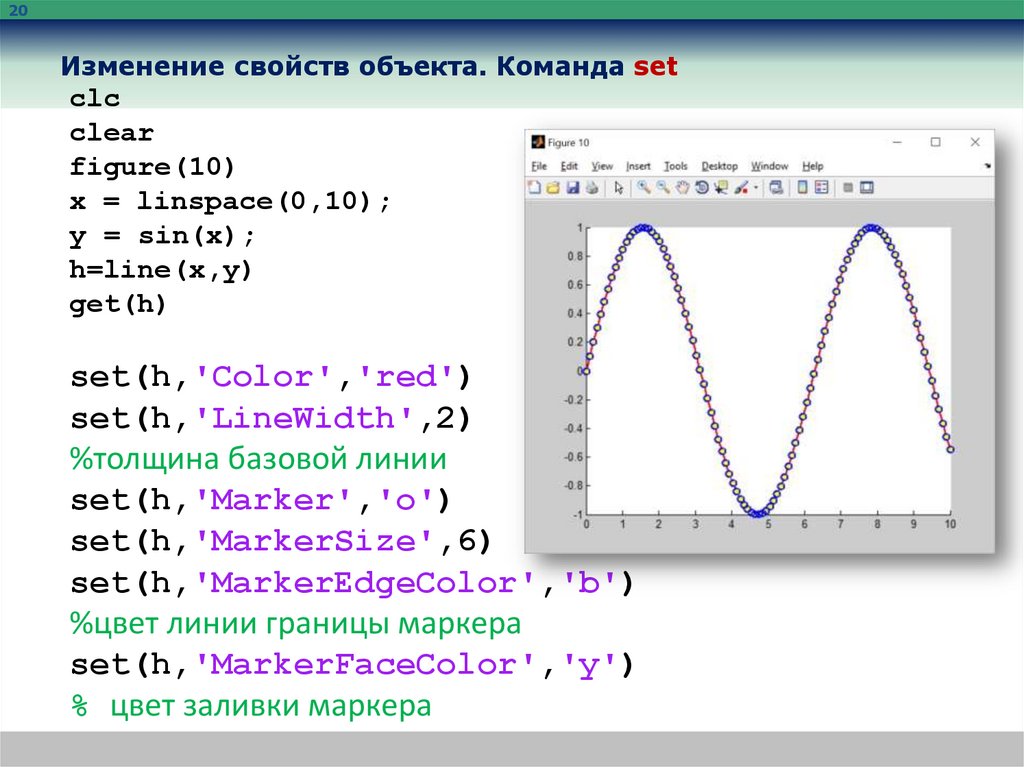Image resolution: width=1024 pixels, height=767 pixels.
Task: Click the slide number 20 in the corner
Action: tap(18, 10)
